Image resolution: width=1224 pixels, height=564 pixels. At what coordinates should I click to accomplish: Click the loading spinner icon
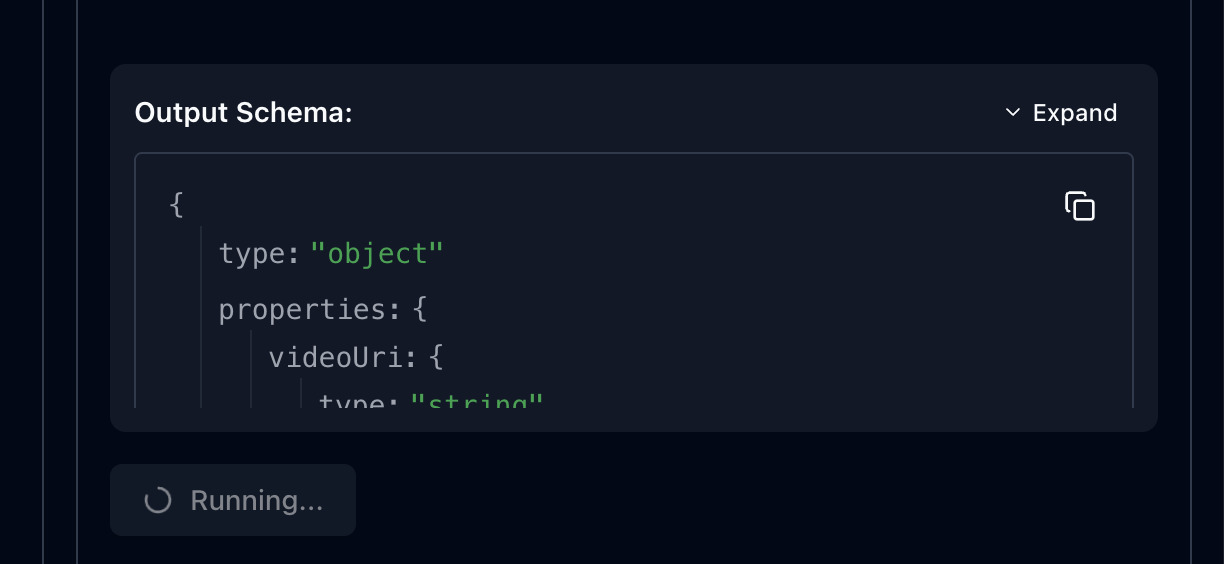point(158,500)
